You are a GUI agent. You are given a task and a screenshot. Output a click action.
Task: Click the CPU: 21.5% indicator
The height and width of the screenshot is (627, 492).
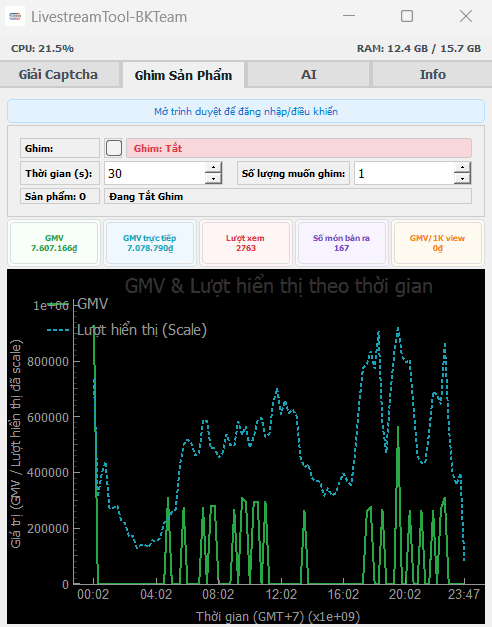[x=42, y=48]
